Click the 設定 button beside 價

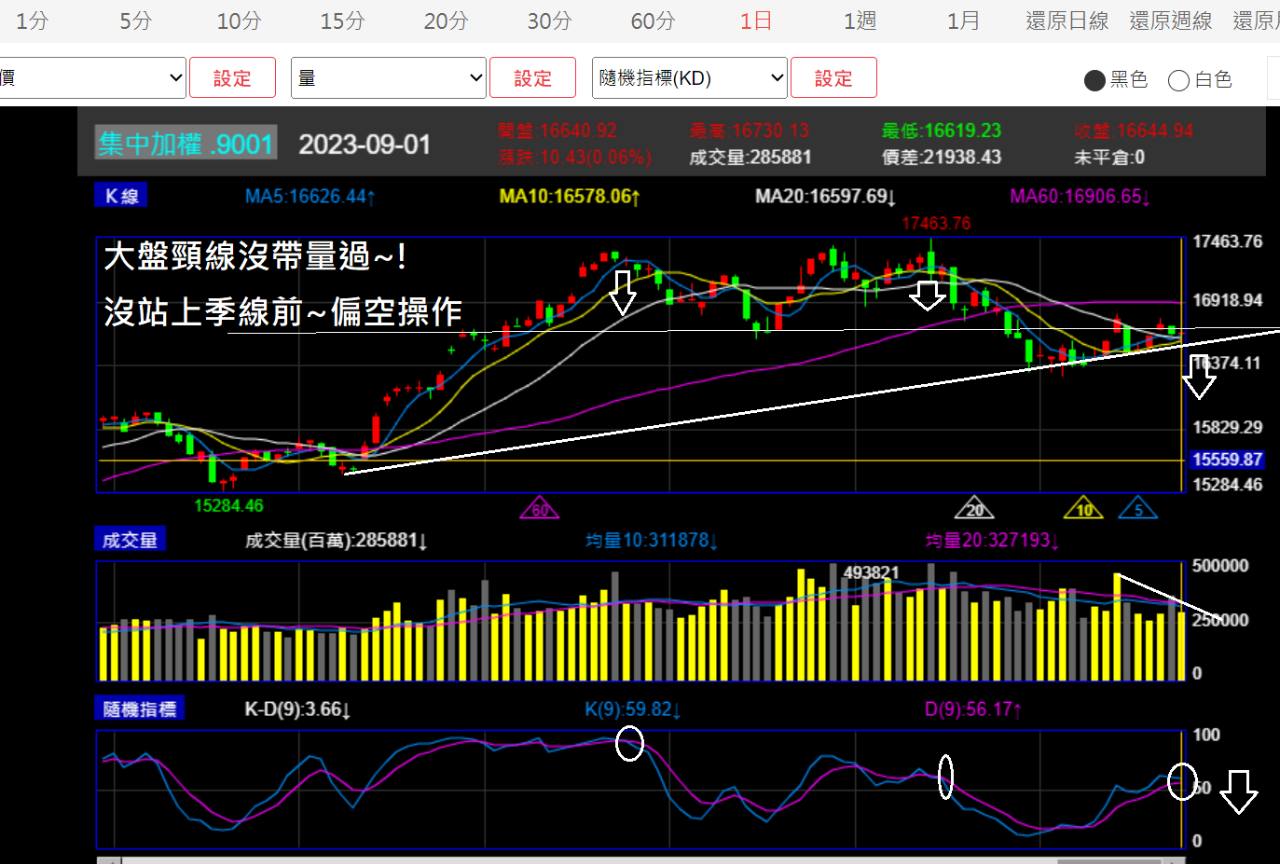(232, 77)
